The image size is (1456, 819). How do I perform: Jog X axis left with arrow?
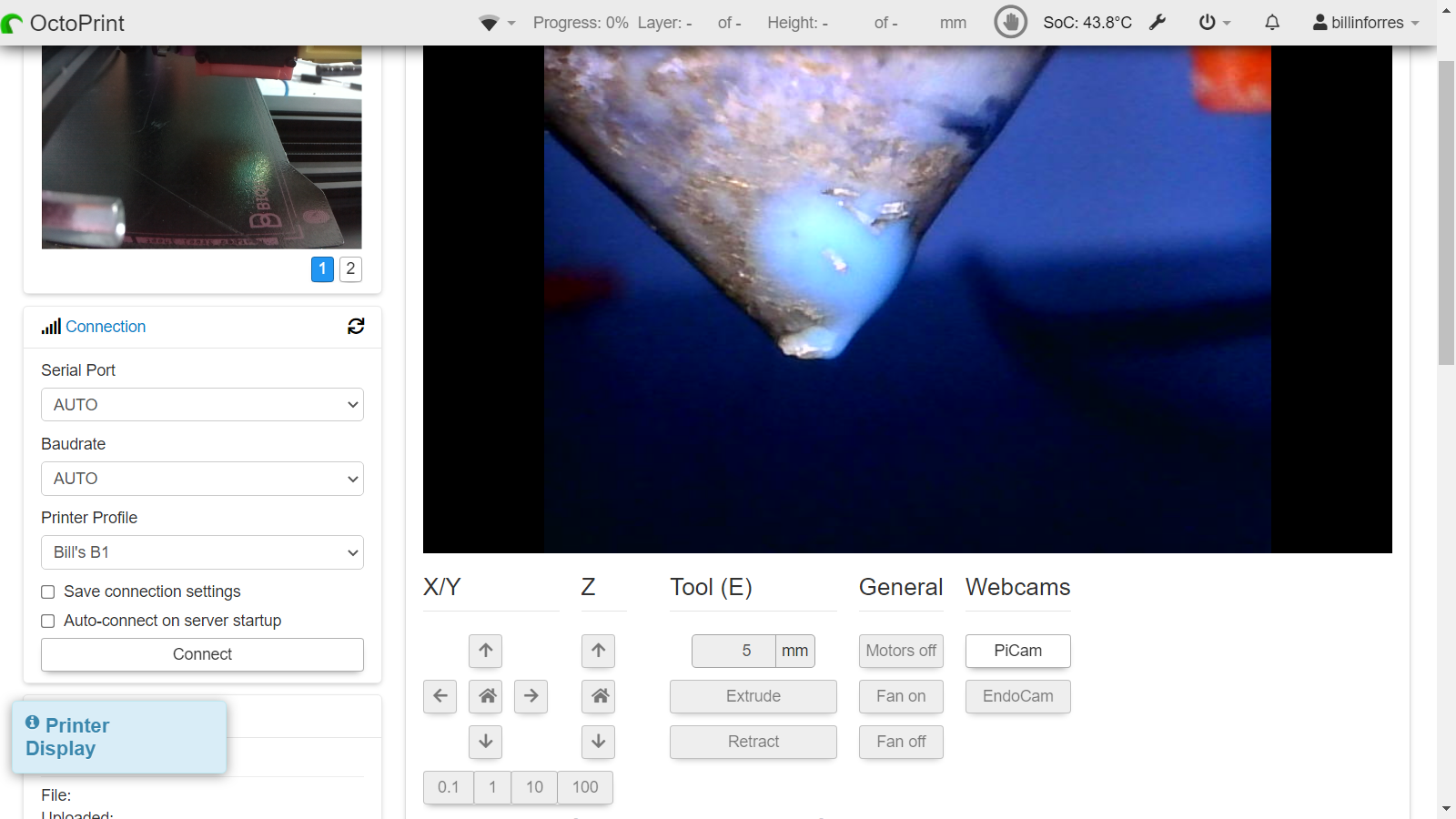[x=440, y=696]
